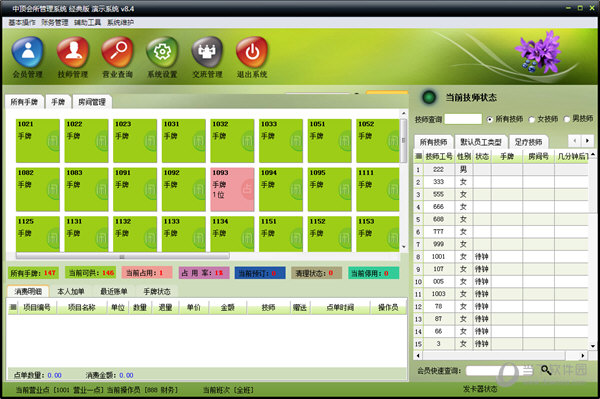This screenshot has width=600, height=399.
Task: Select technician row 222
Action: point(501,169)
